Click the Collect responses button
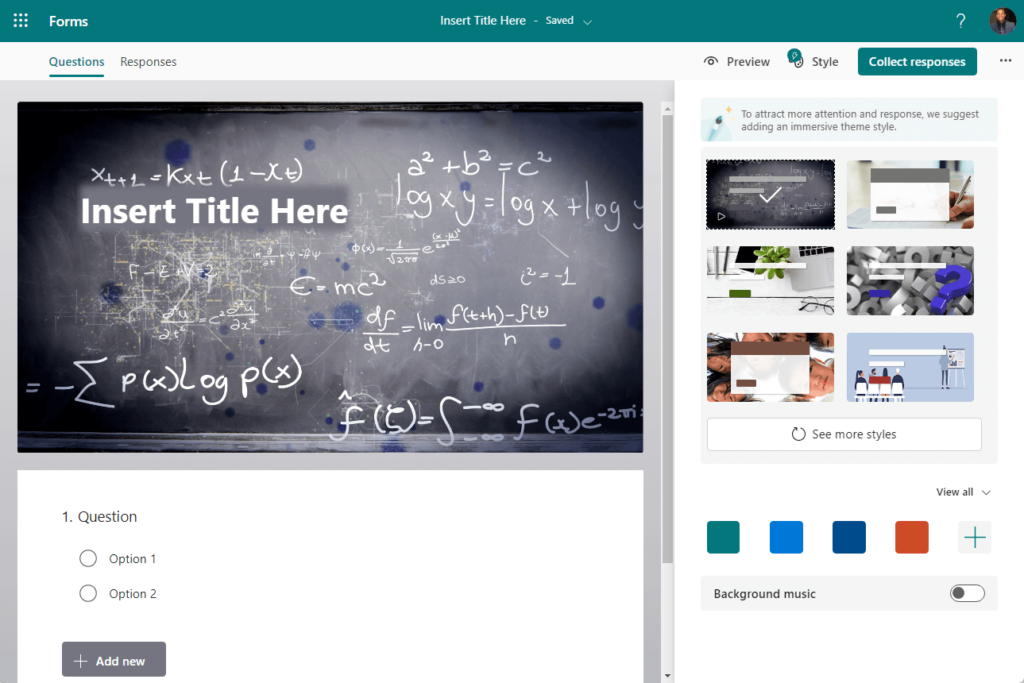The height and width of the screenshot is (683, 1024). [917, 61]
